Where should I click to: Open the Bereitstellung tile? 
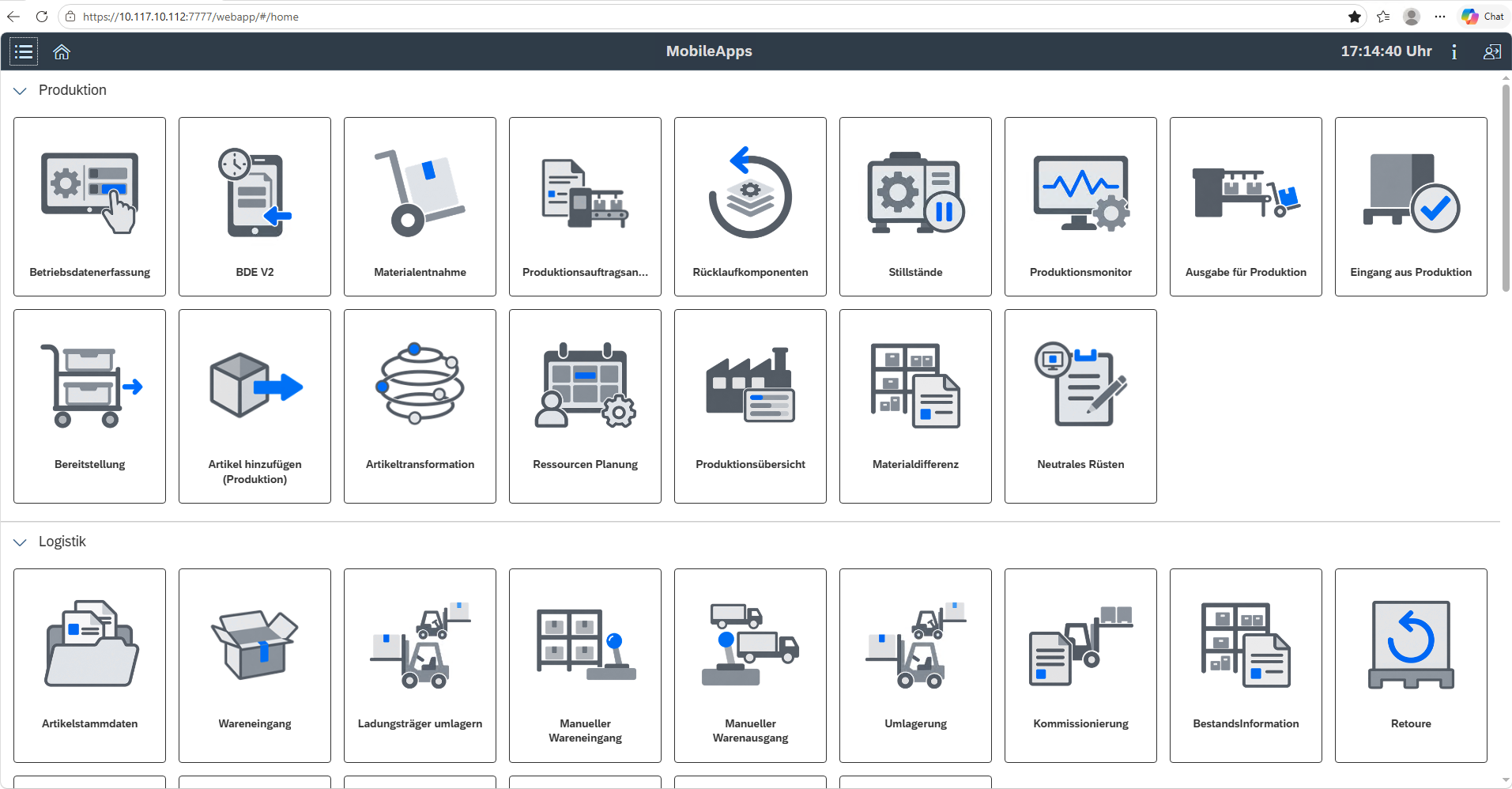(x=89, y=406)
